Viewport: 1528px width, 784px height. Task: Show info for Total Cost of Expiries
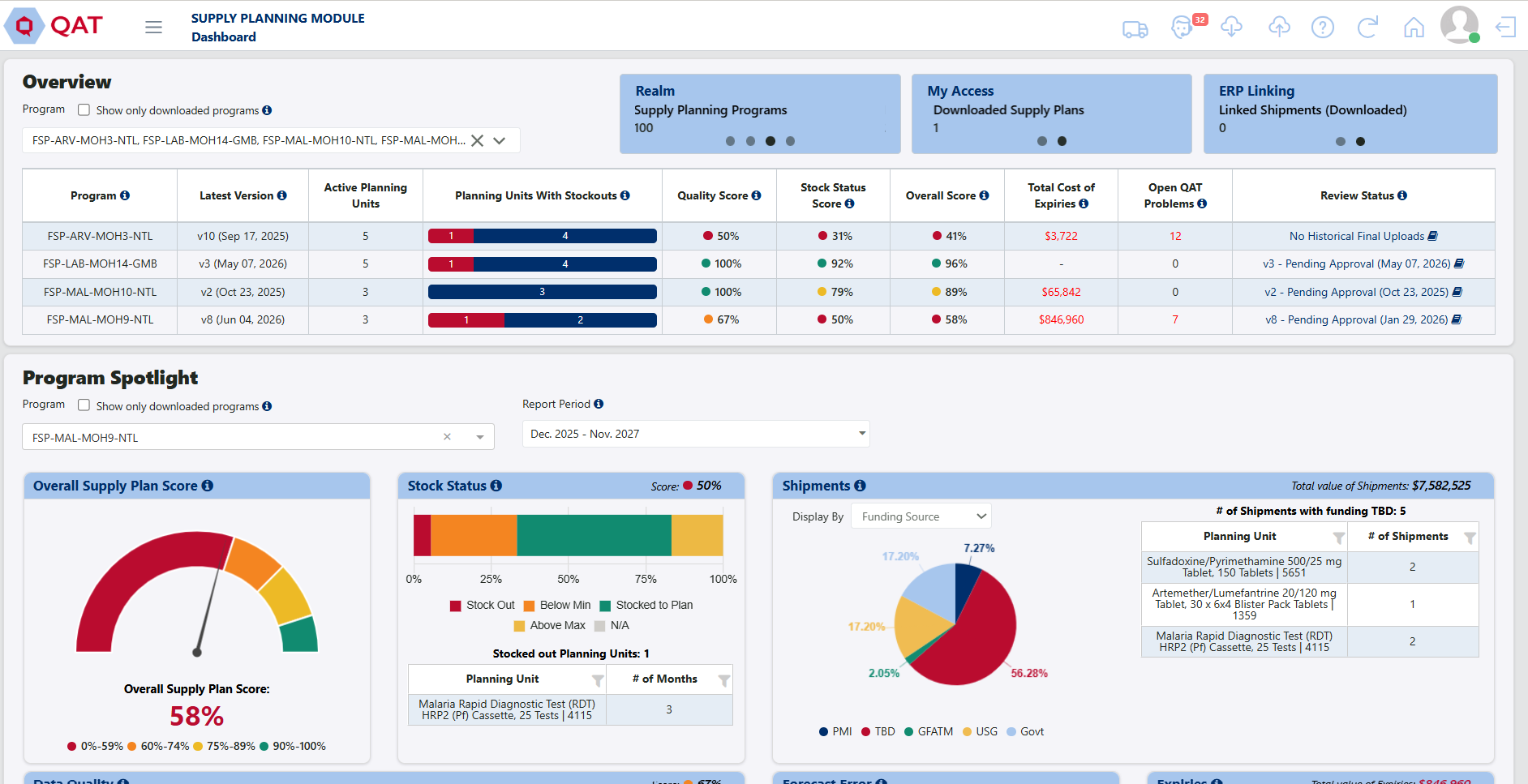click(x=1084, y=203)
